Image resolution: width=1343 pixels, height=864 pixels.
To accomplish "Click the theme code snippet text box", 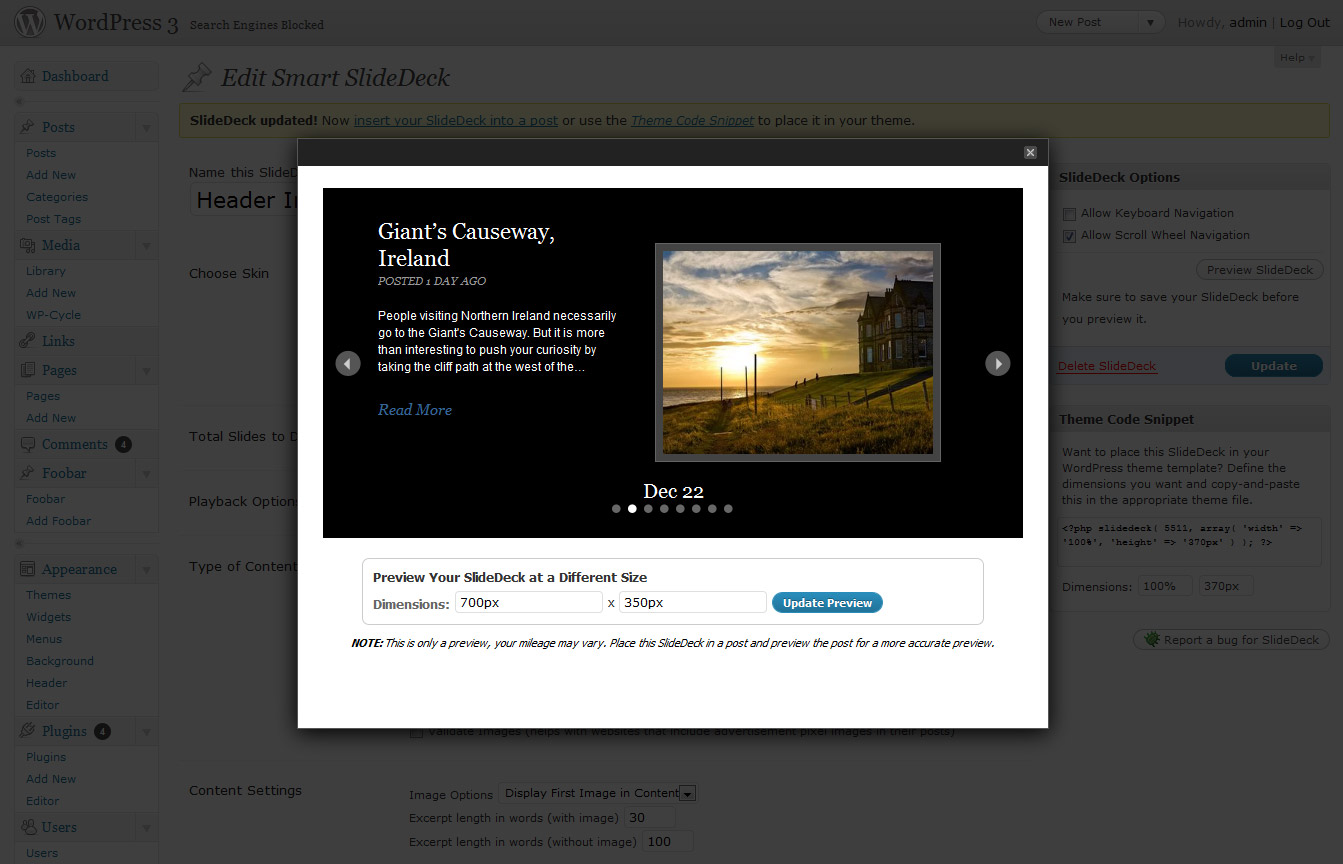I will click(x=1190, y=542).
